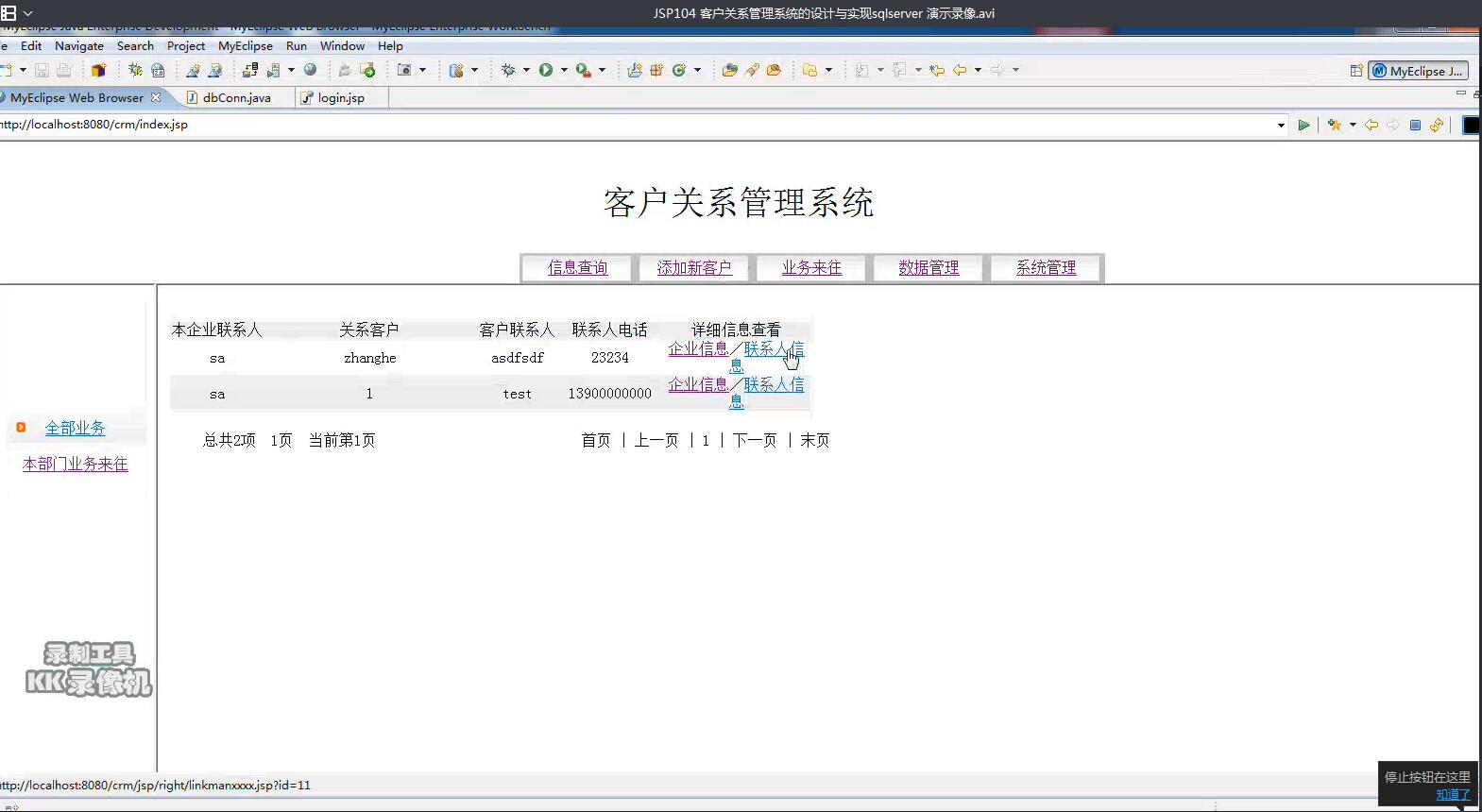
Task: Open the Navigate menu
Action: click(79, 45)
